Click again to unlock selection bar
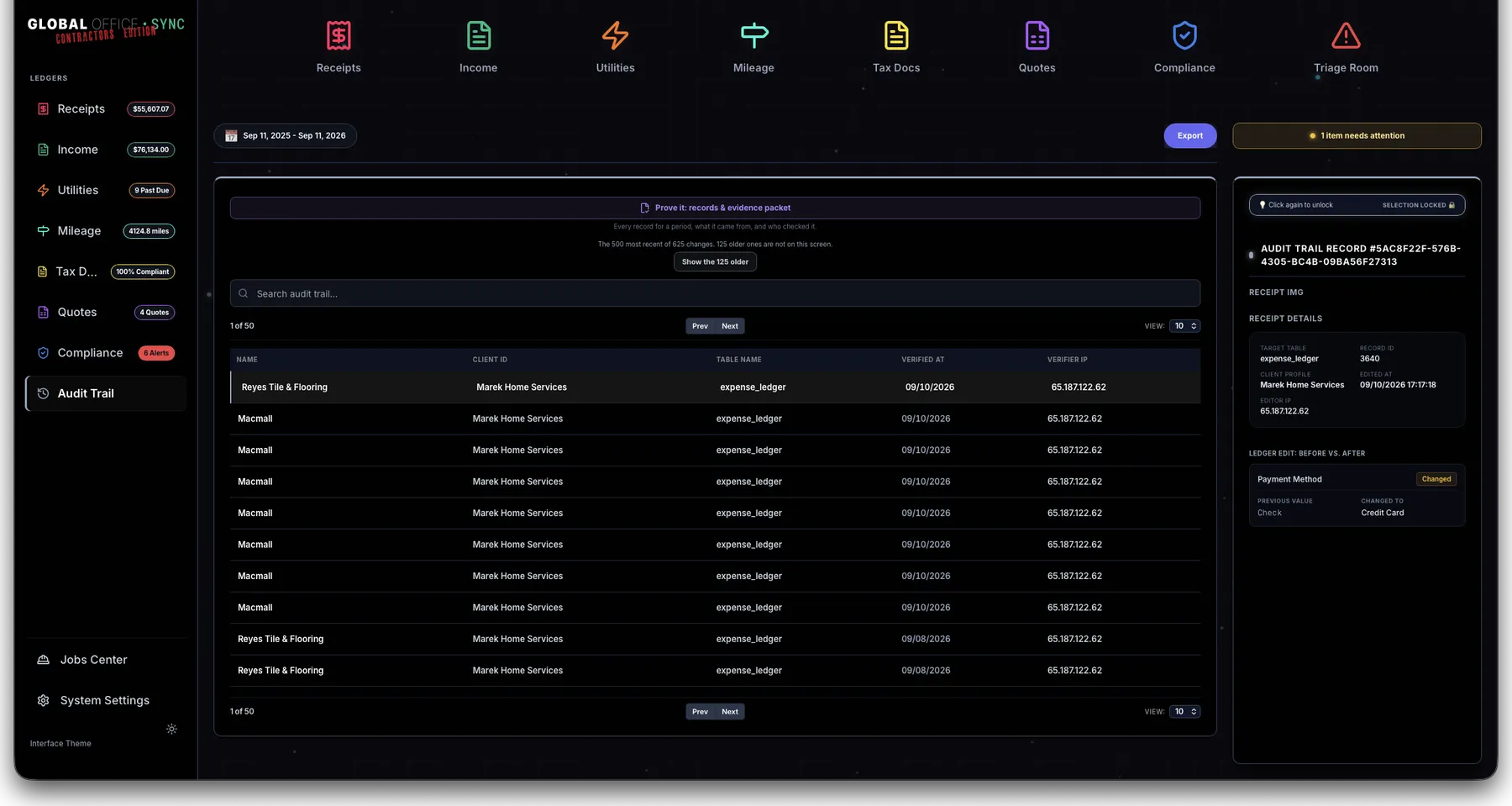This screenshot has height=806, width=1512. point(1357,205)
